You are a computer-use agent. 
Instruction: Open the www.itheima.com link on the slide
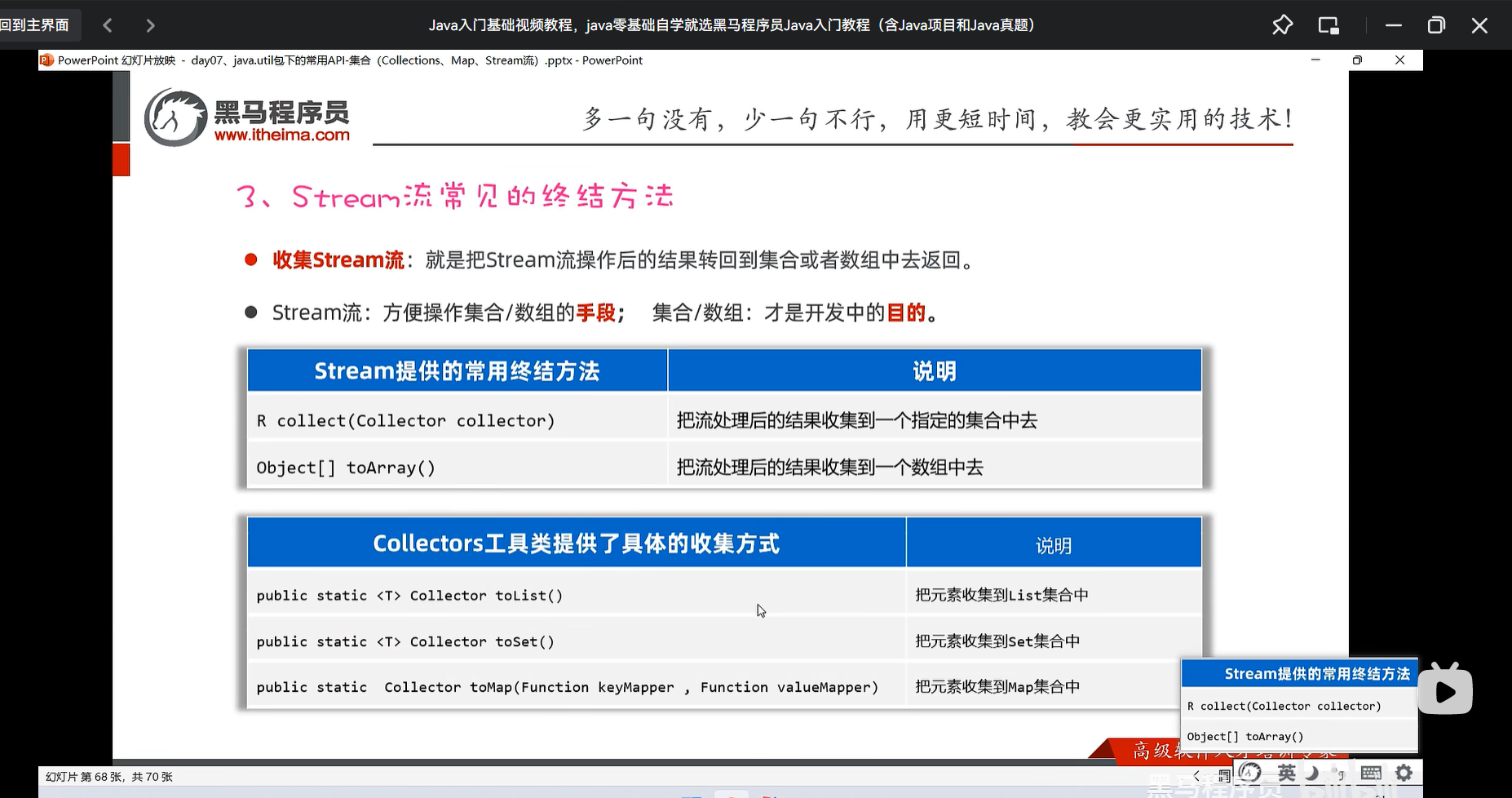(281, 135)
